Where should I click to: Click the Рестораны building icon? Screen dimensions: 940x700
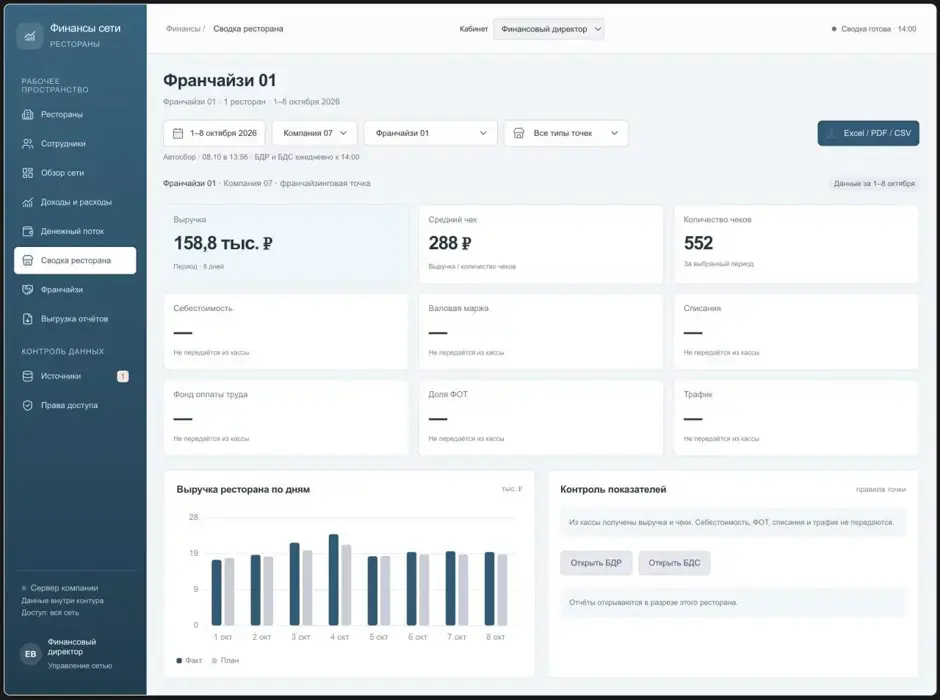[28, 114]
